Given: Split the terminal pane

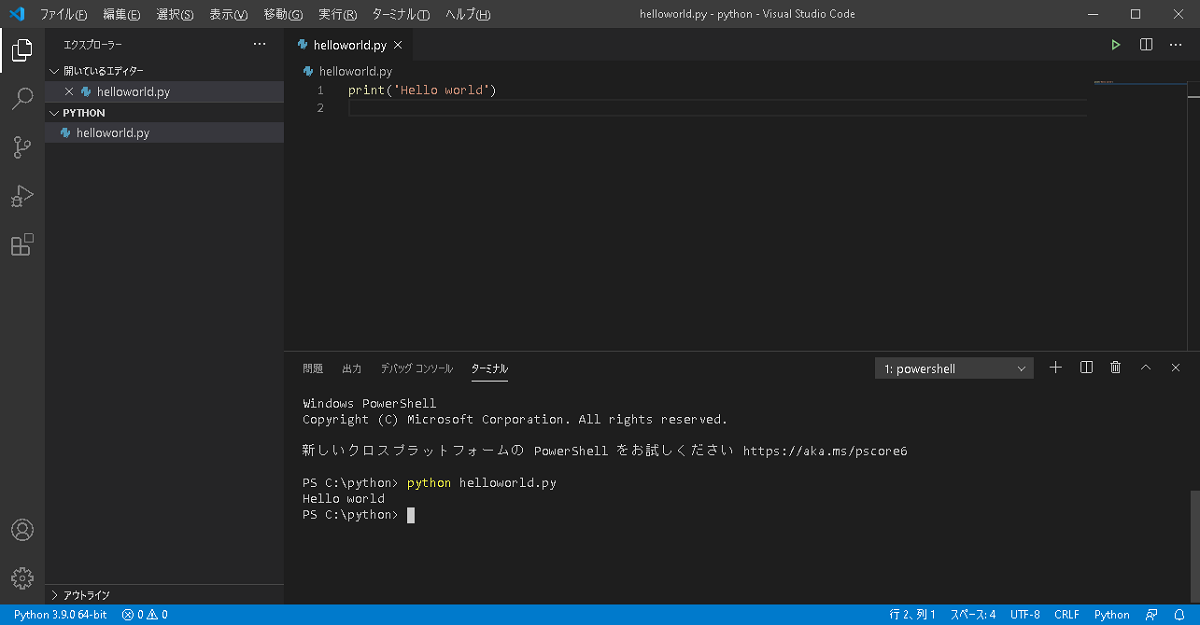Looking at the screenshot, I should (x=1085, y=367).
